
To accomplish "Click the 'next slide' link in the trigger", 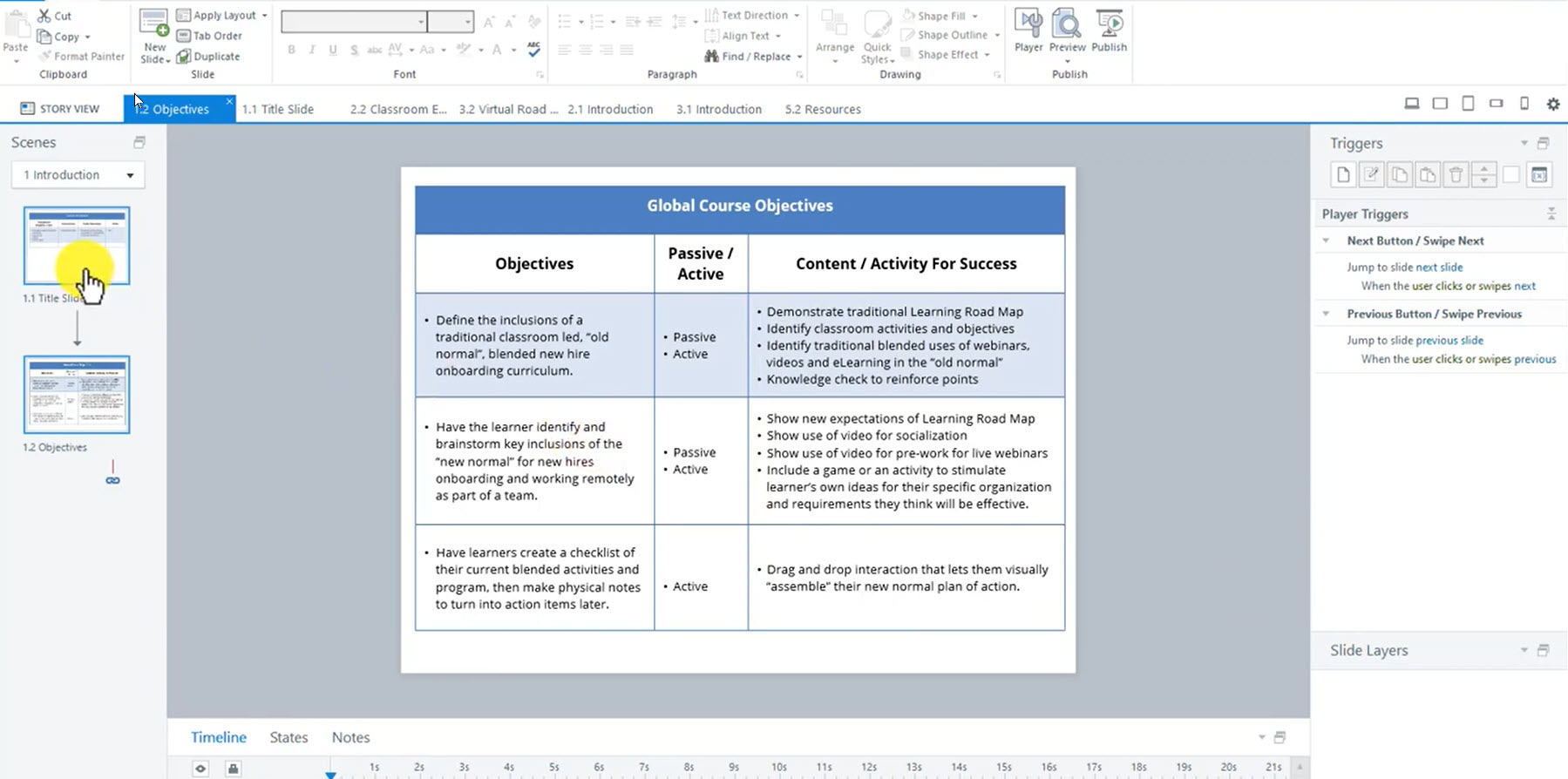I will pos(1439,268).
